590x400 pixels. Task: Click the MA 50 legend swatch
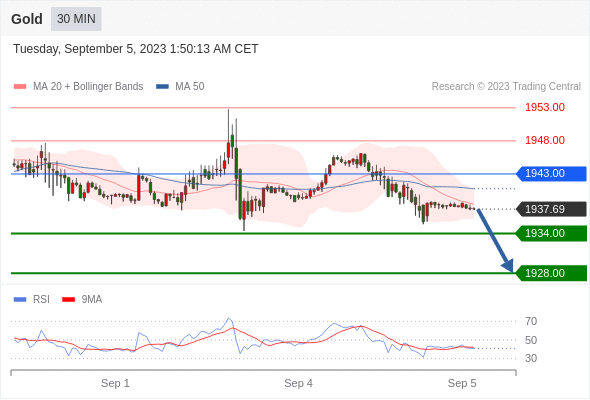(x=162, y=87)
